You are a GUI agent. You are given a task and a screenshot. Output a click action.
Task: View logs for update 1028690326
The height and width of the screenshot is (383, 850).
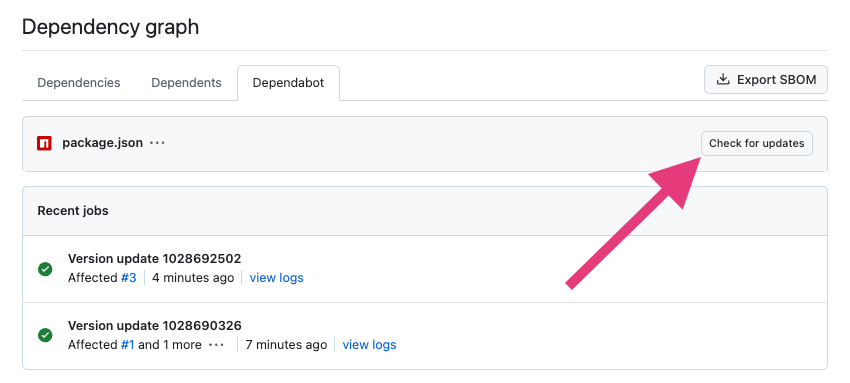tap(369, 345)
